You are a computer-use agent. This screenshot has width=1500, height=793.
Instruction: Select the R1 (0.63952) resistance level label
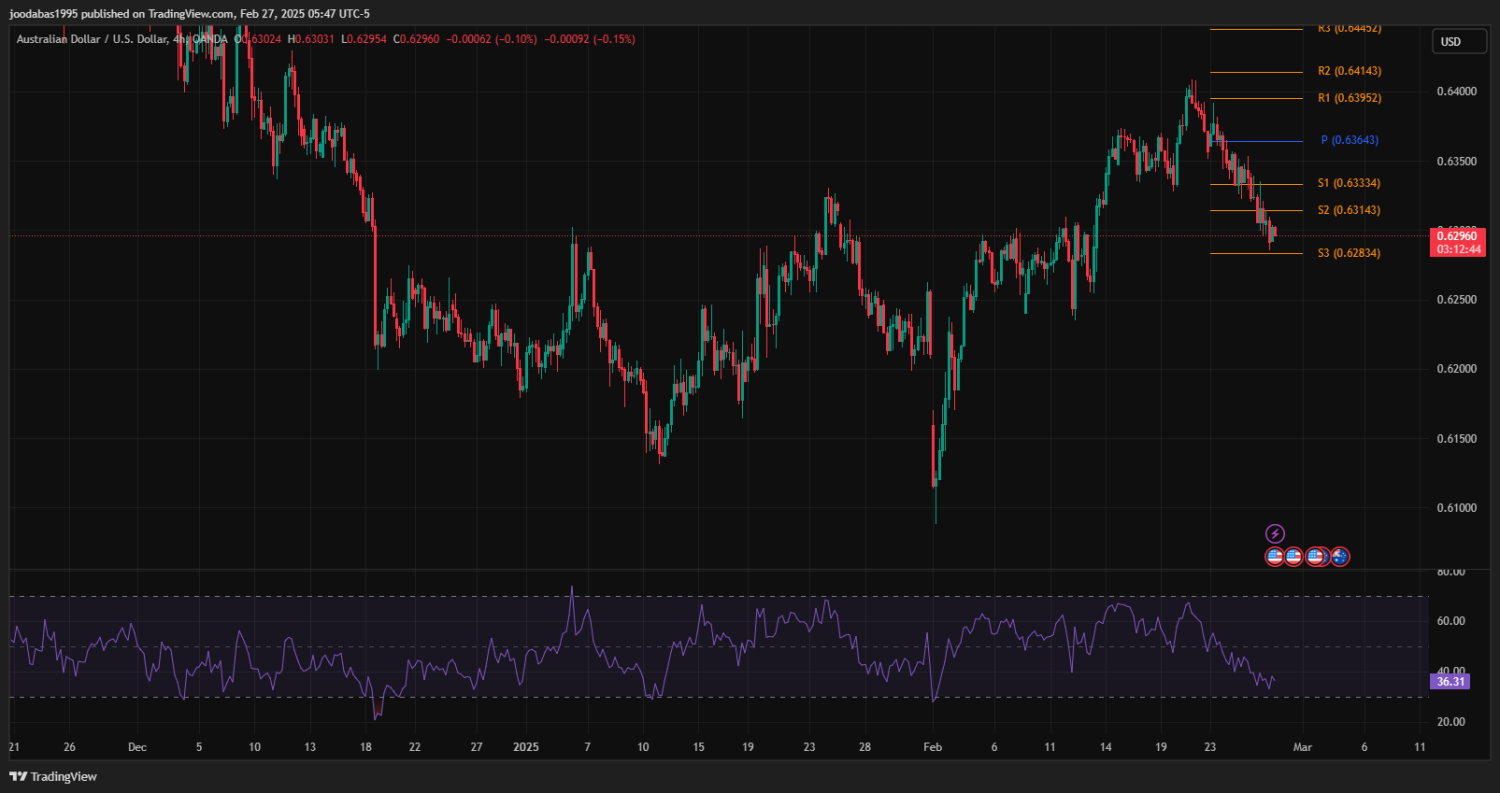(x=1349, y=98)
